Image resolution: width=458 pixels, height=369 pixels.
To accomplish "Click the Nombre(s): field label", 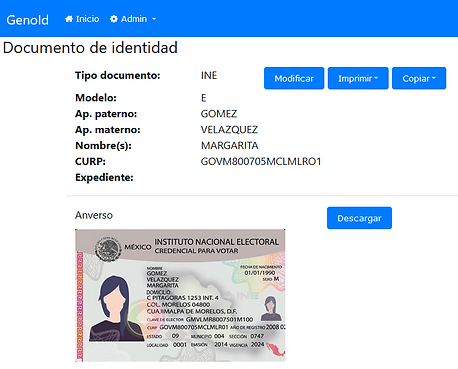I will coord(103,146).
